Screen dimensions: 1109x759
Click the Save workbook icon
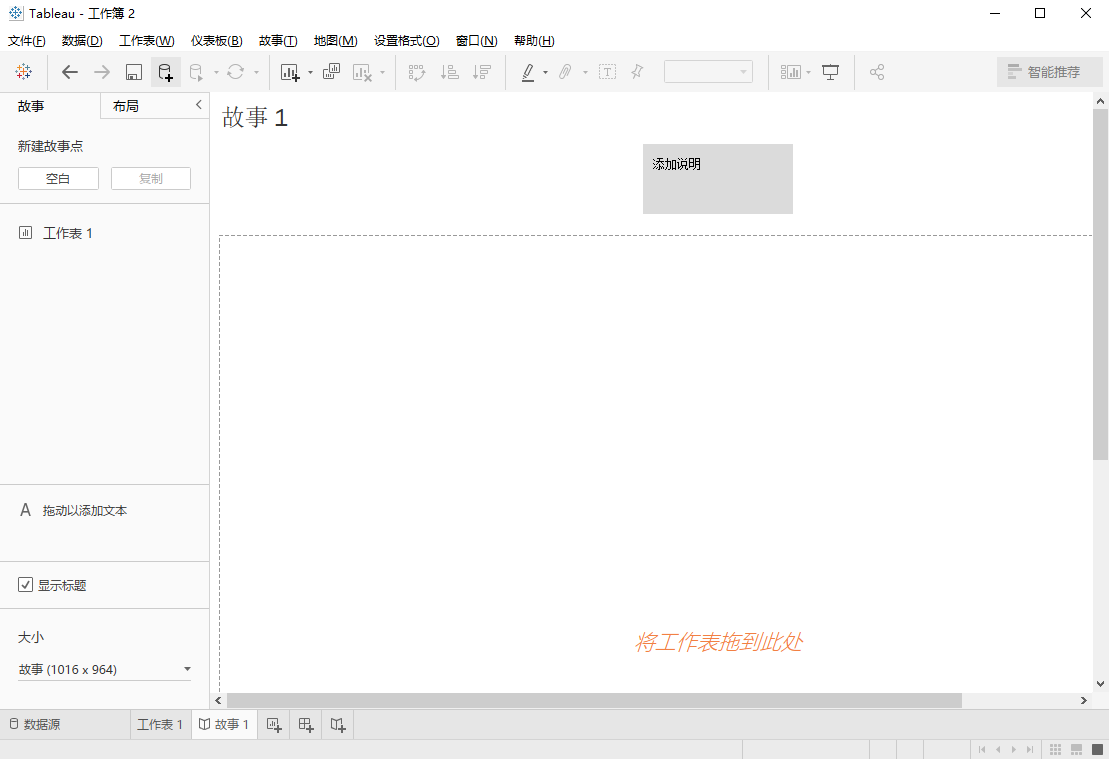[133, 71]
